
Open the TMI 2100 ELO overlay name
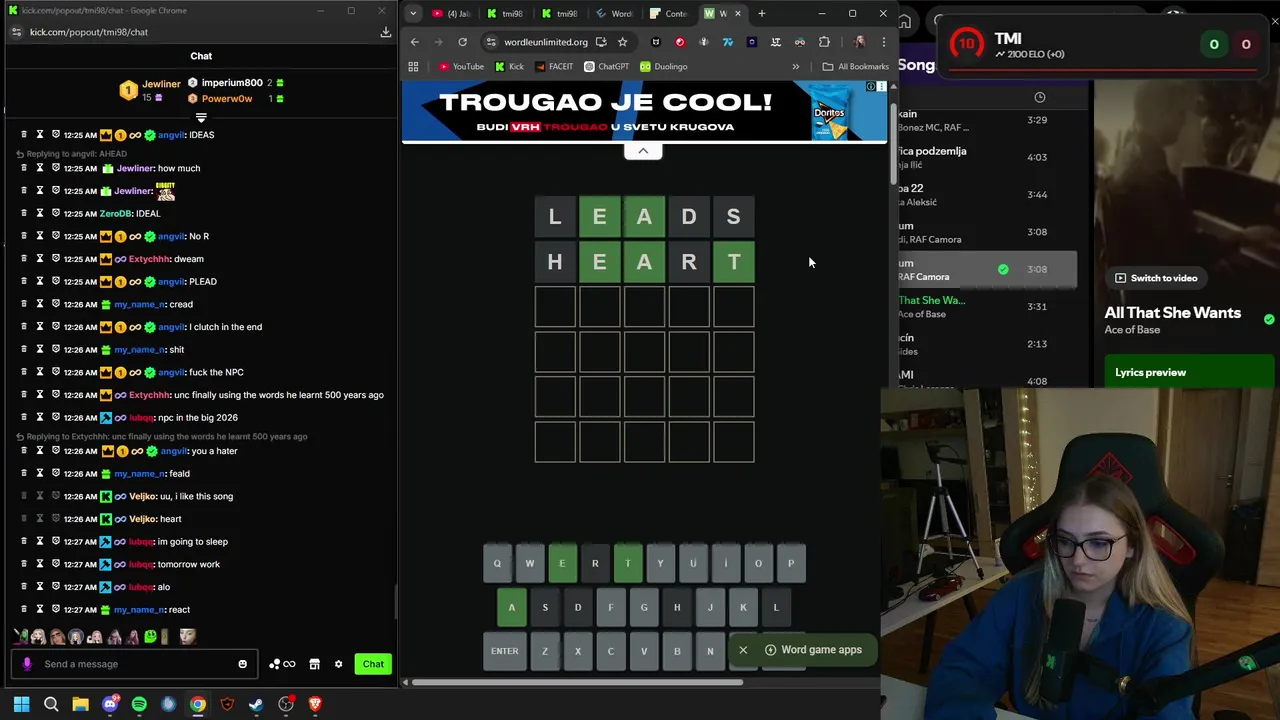[1008, 38]
